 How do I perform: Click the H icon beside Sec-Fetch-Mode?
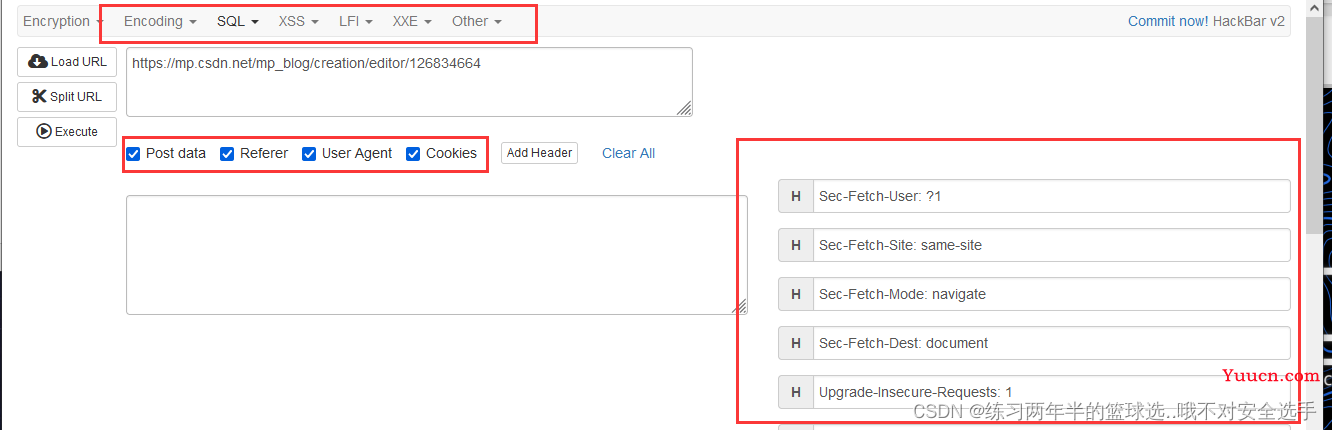pyautogui.click(x=796, y=295)
